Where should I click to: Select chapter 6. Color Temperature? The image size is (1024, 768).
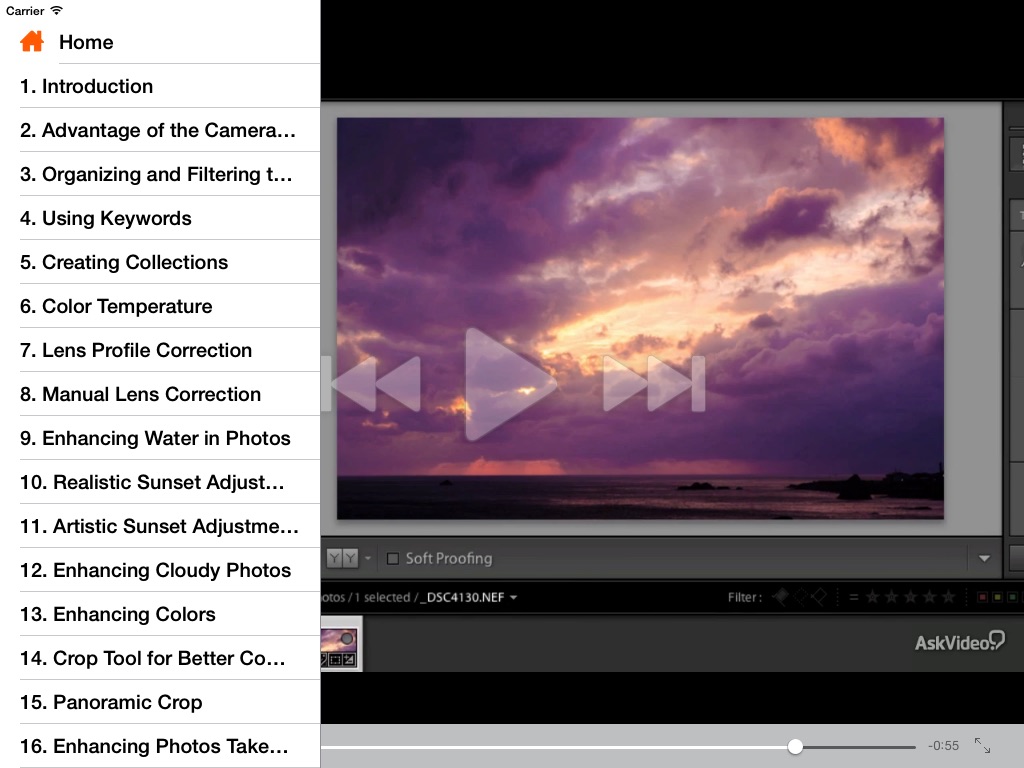(x=160, y=306)
